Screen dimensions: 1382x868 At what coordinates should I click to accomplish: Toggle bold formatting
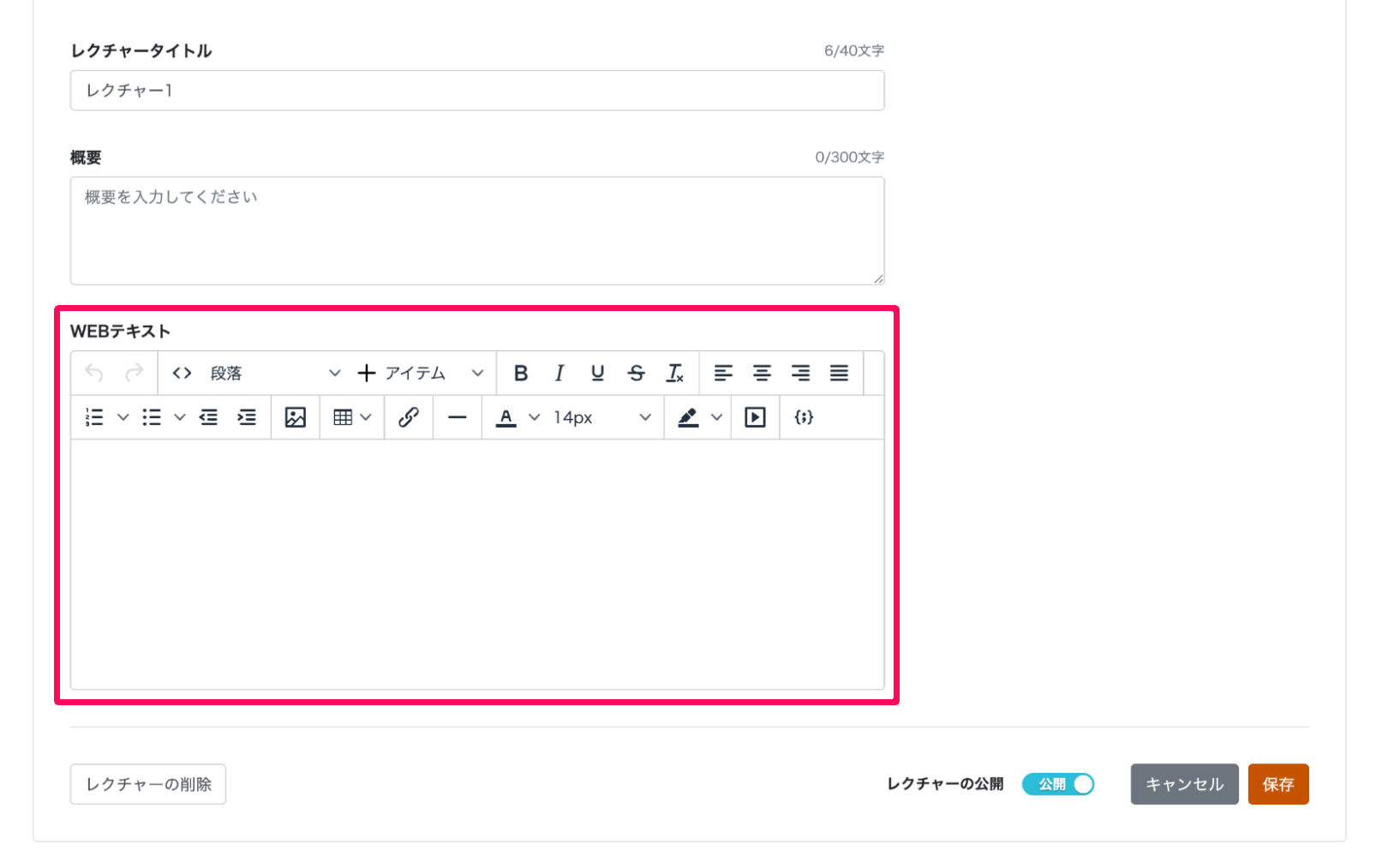pyautogui.click(x=521, y=373)
